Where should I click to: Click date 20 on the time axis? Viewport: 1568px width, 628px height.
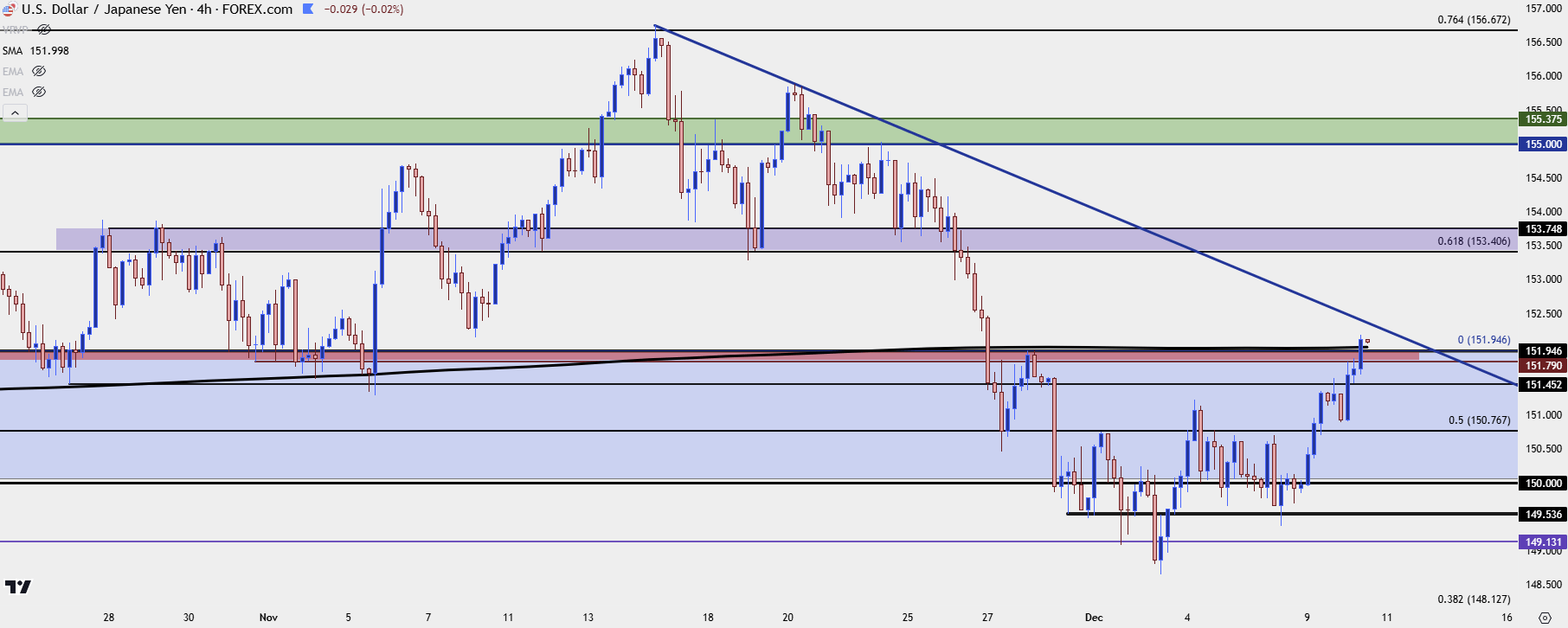click(788, 618)
